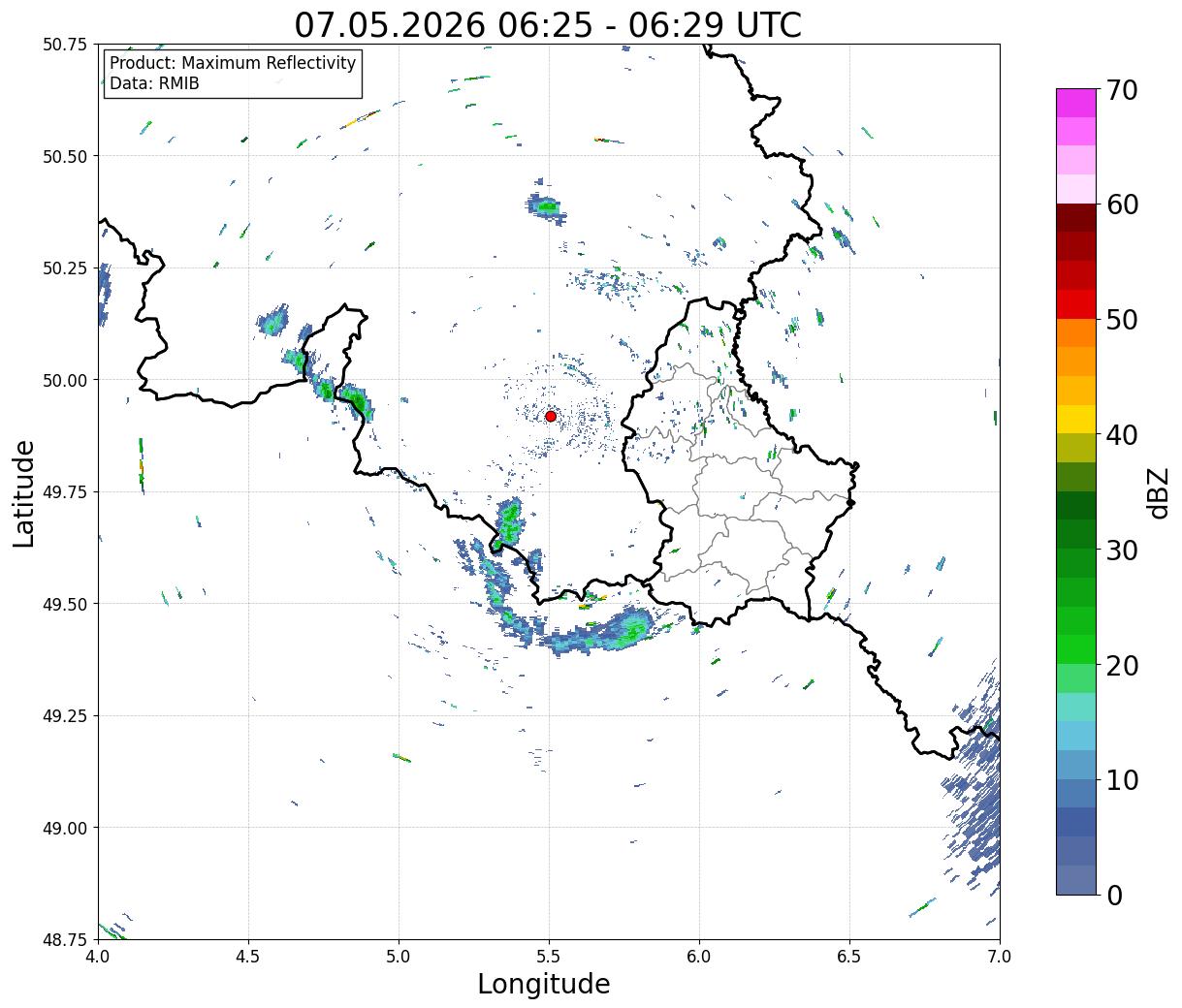The image size is (1182, 1008).
Task: Click the 48.75 latitude tick label
Action: tap(65, 939)
